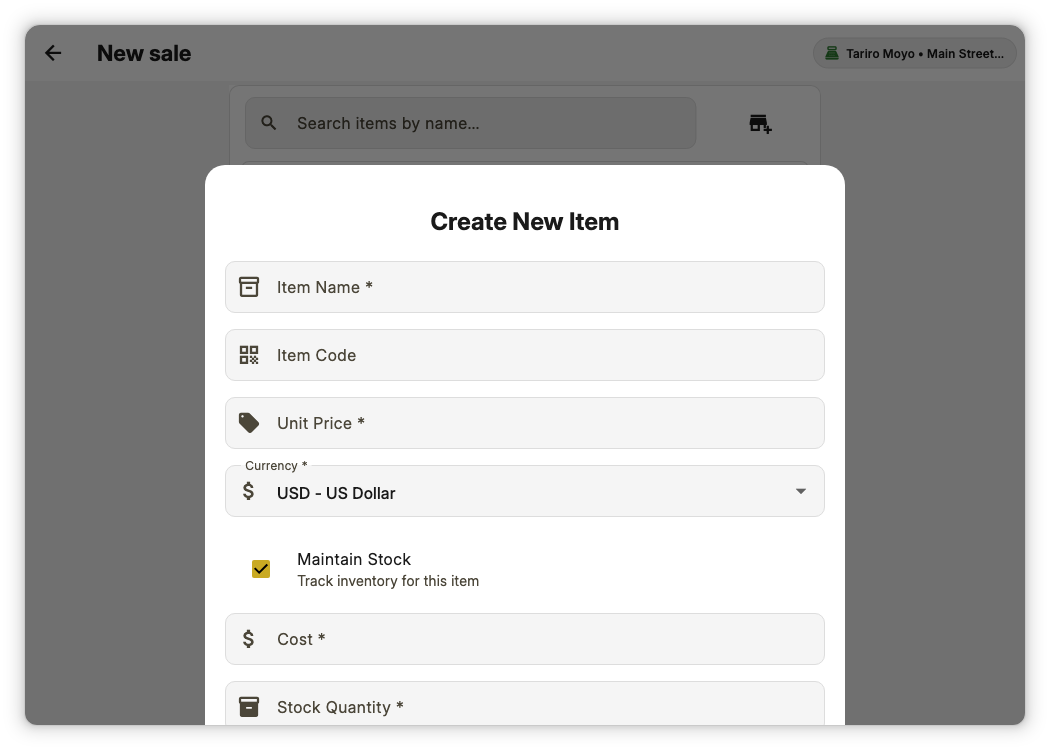Focus the Cost input field
The height and width of the screenshot is (750, 1050).
[525, 640]
